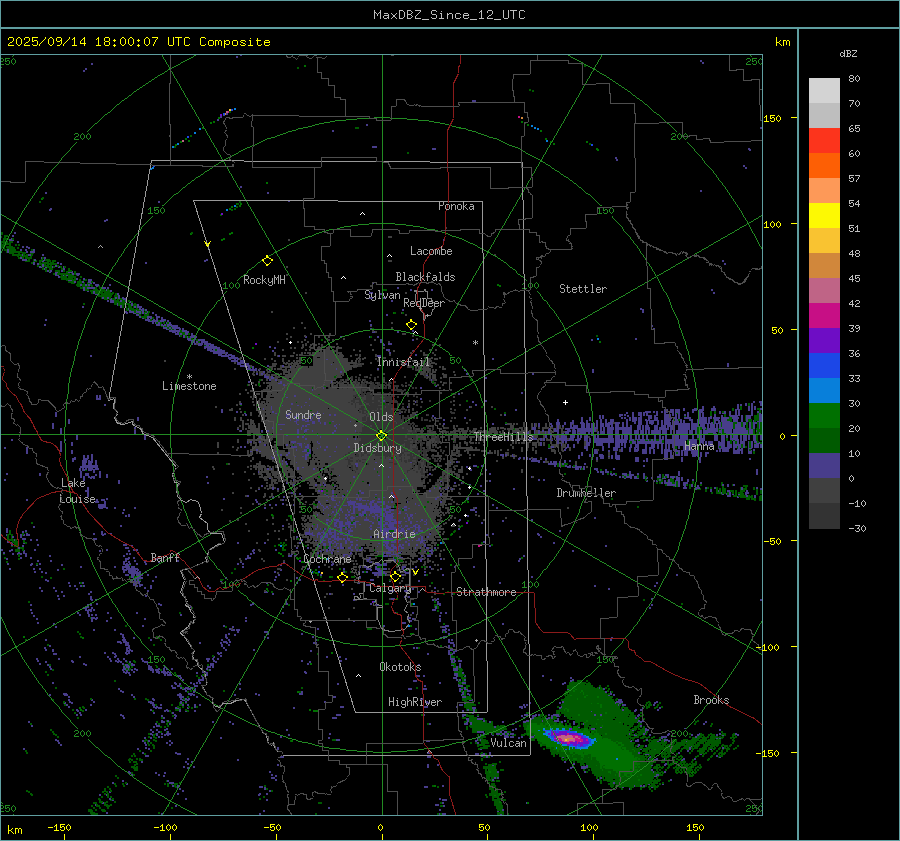Click the purple 36 dBZ legend swatch
Viewport: 900px width, 841px height.
tap(824, 341)
